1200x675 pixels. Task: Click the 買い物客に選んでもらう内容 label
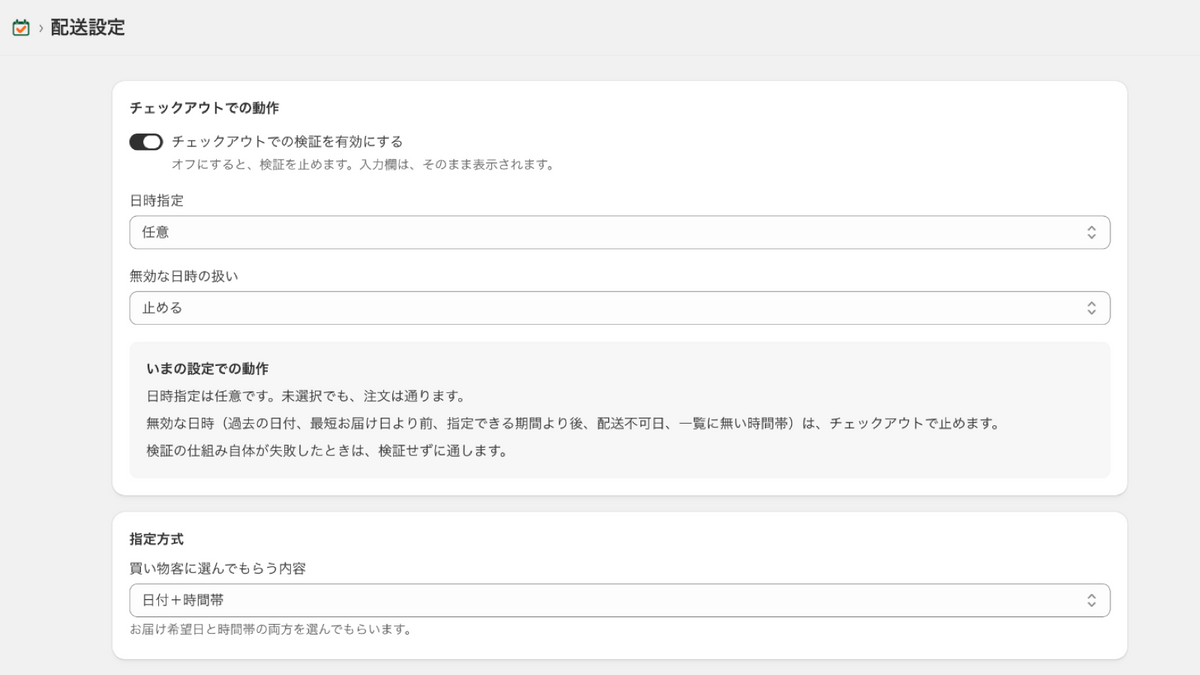[218, 568]
